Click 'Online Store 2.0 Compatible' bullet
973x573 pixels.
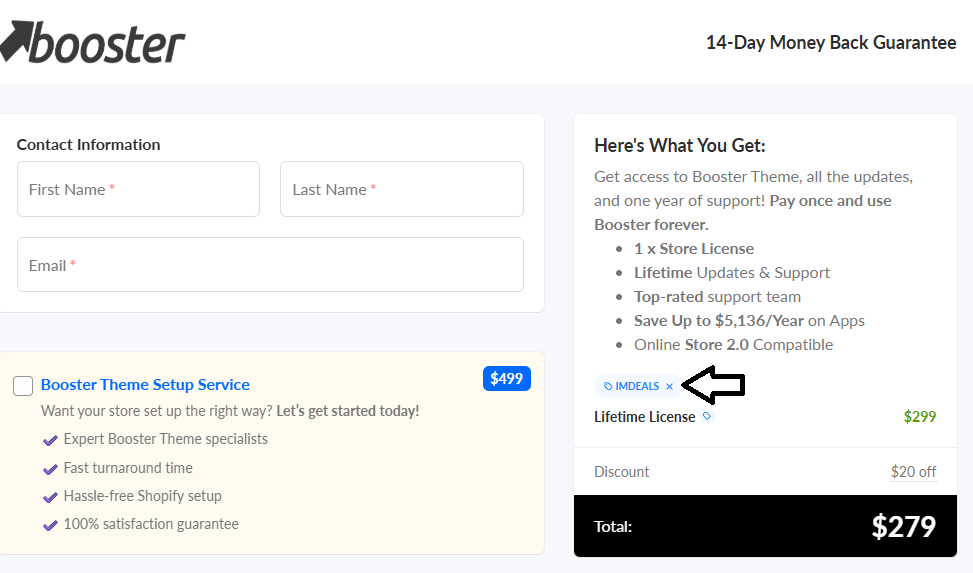[733, 345]
